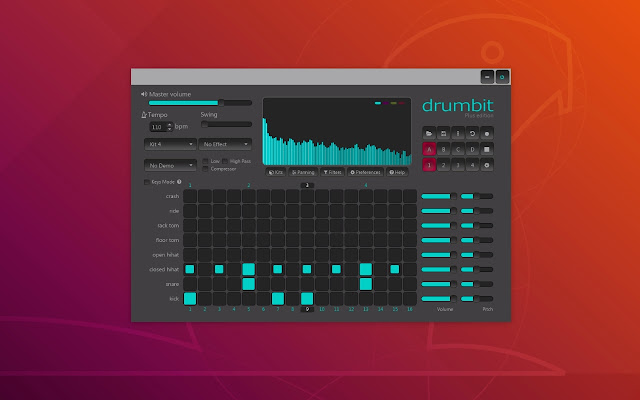Screen dimensions: 640x400
Task: Adjust the ride pitch slider
Action: click(x=477, y=211)
